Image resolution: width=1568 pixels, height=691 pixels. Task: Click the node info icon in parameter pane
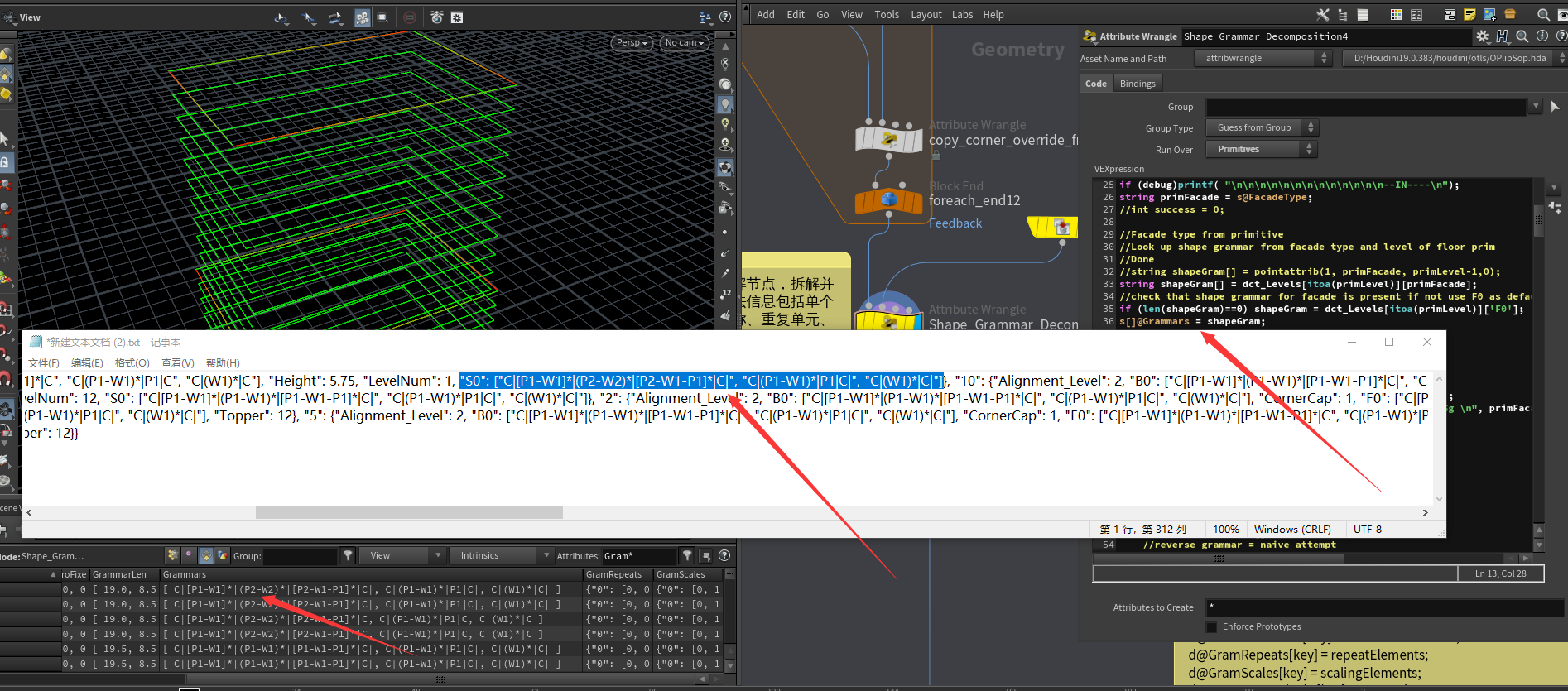(x=1542, y=36)
